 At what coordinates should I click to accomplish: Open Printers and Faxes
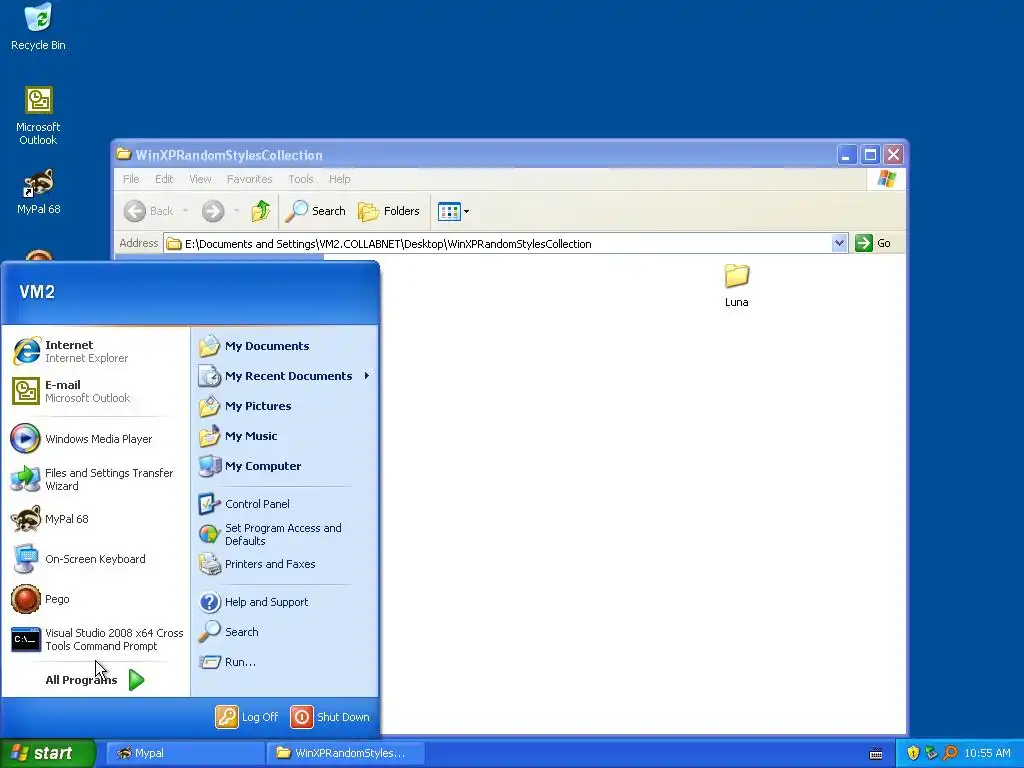(285, 564)
